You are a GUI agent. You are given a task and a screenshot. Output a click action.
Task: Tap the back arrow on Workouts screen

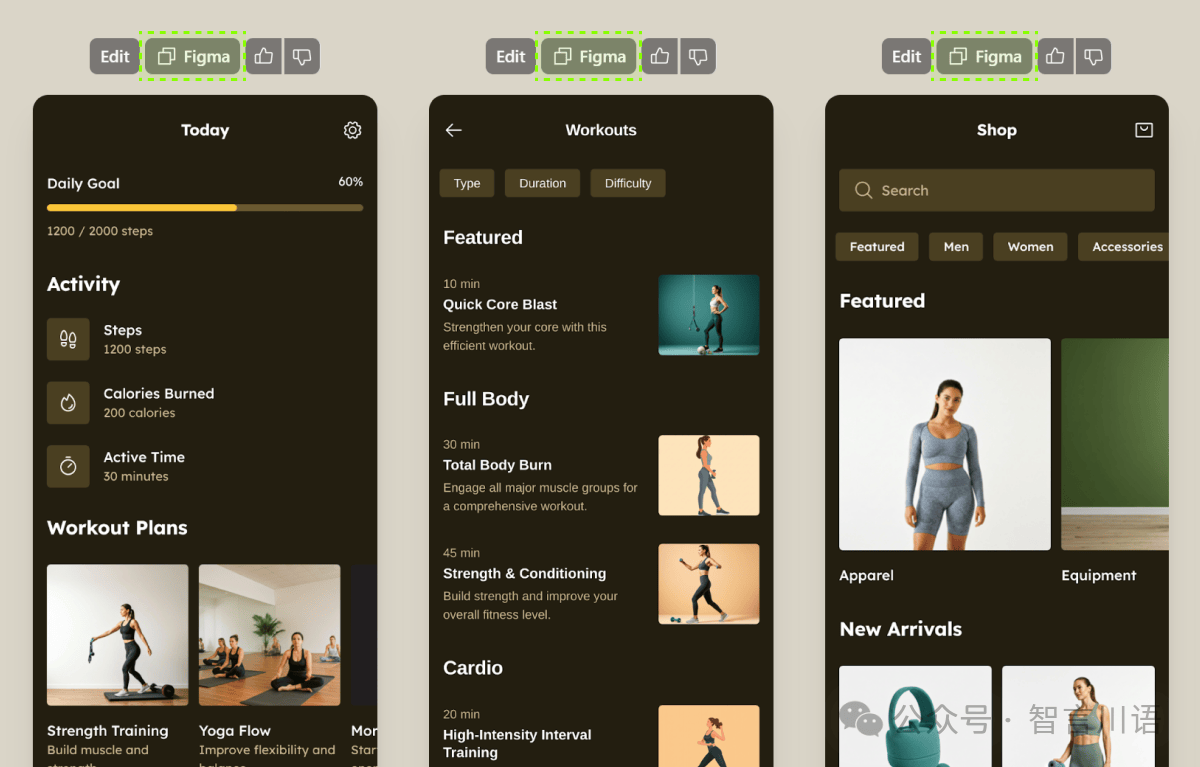(x=454, y=130)
